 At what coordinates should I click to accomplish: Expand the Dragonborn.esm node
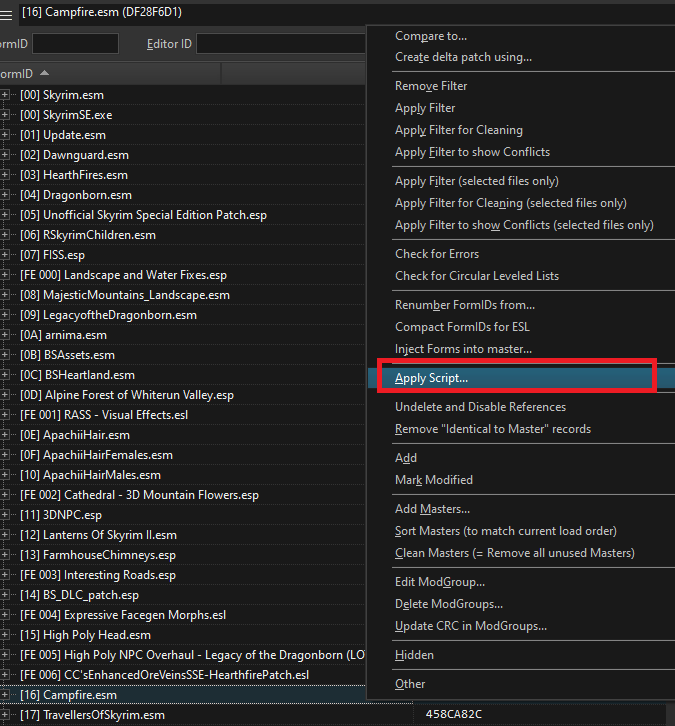point(4,195)
